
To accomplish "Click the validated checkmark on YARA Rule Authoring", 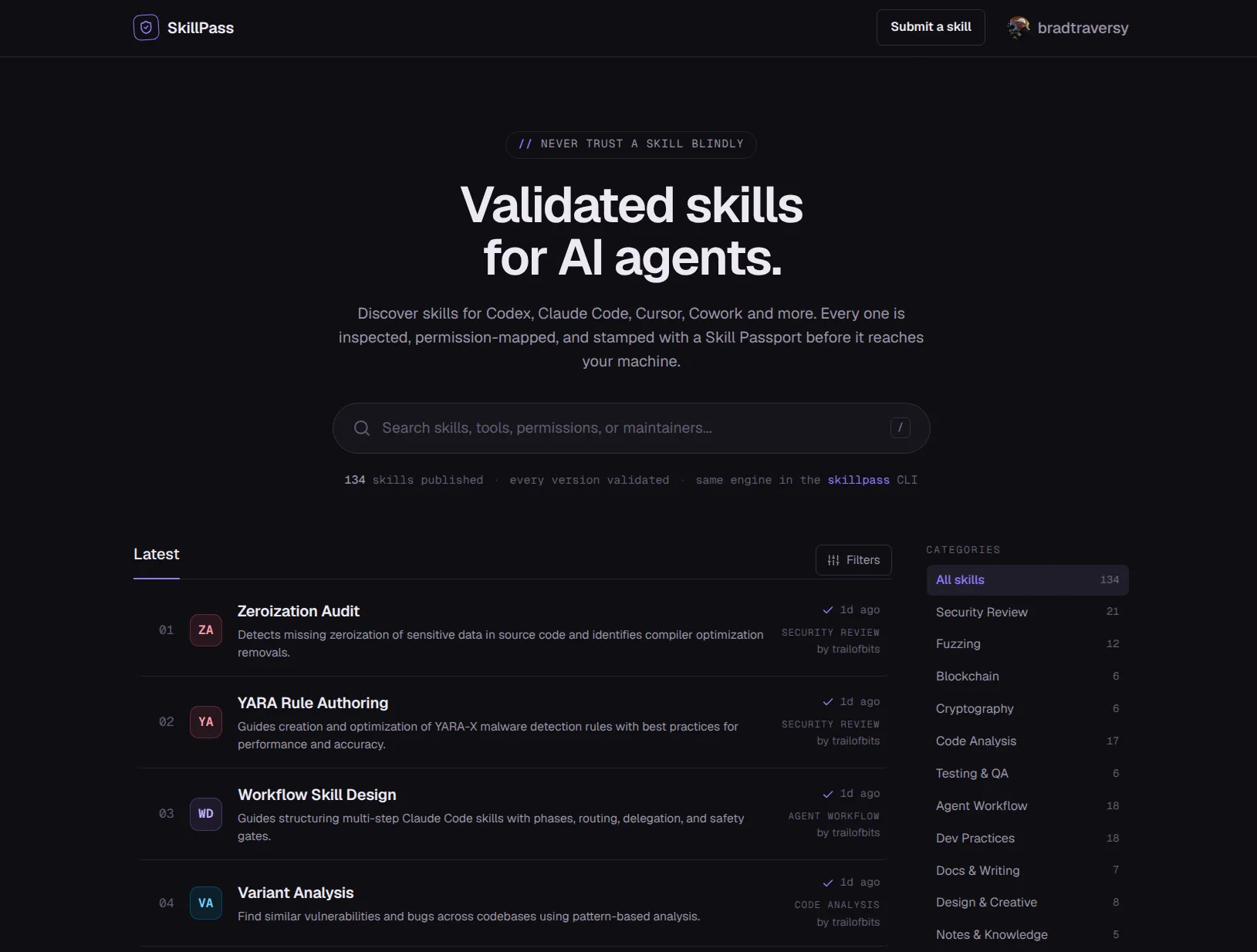I will point(828,702).
